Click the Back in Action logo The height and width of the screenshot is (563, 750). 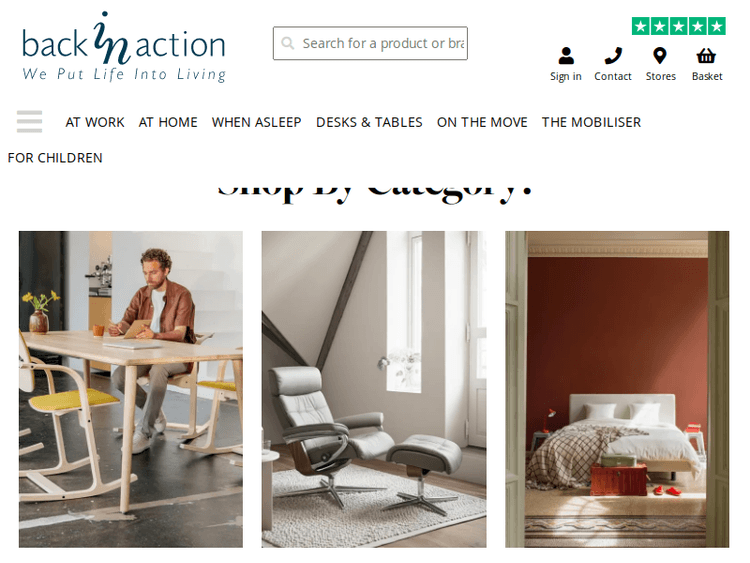coord(124,47)
